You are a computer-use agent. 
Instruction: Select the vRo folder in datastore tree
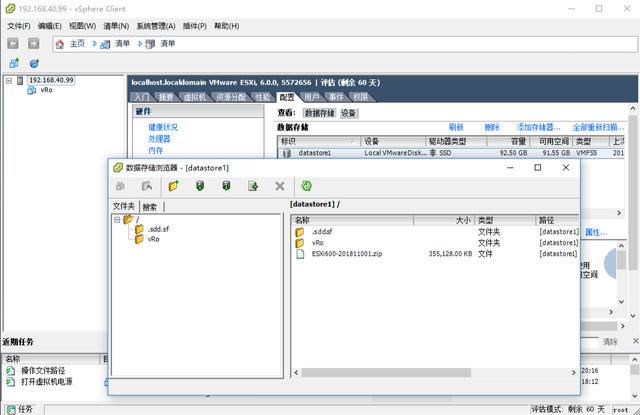[x=153, y=239]
